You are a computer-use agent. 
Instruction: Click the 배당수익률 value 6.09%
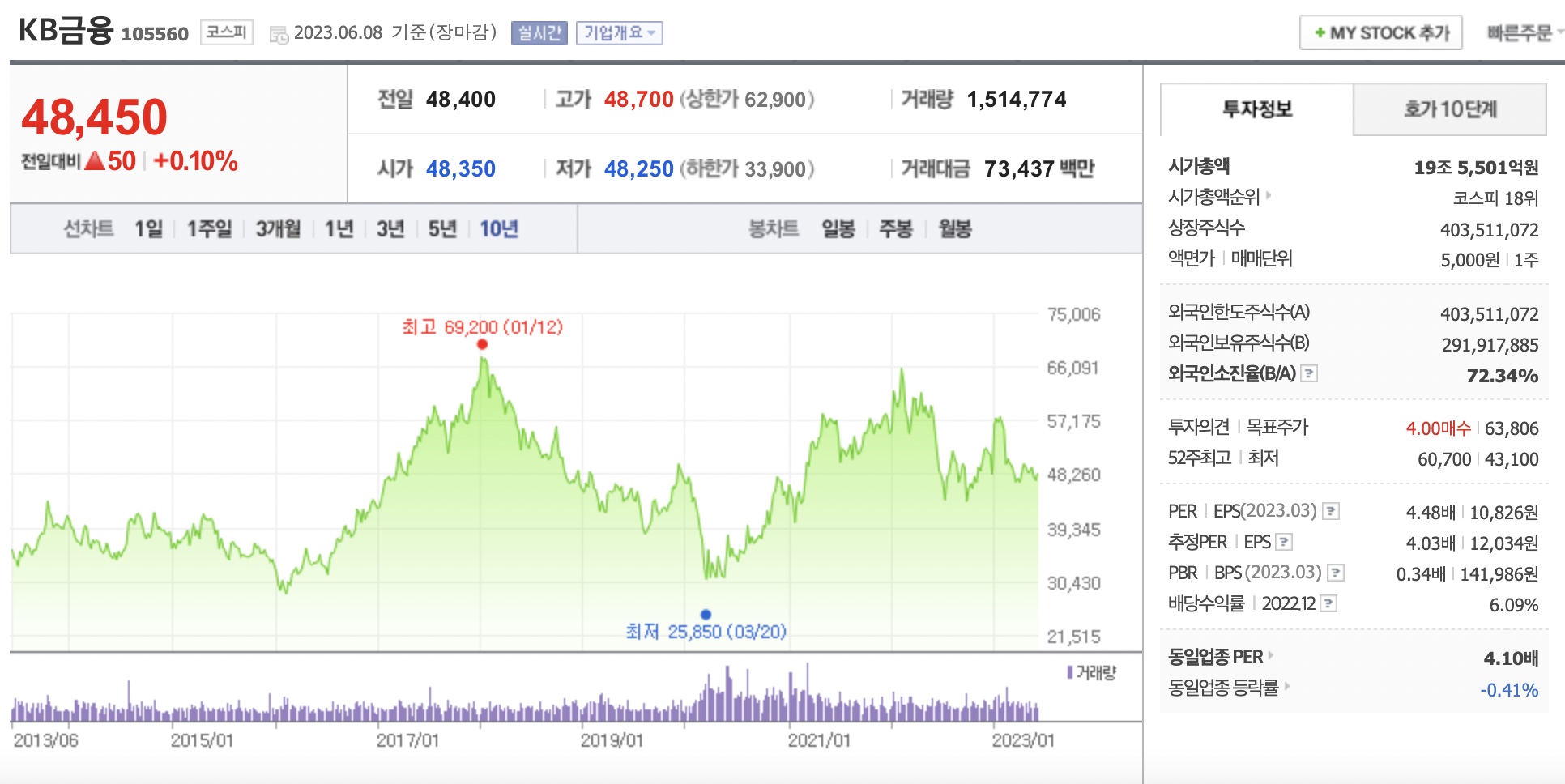(x=1514, y=605)
